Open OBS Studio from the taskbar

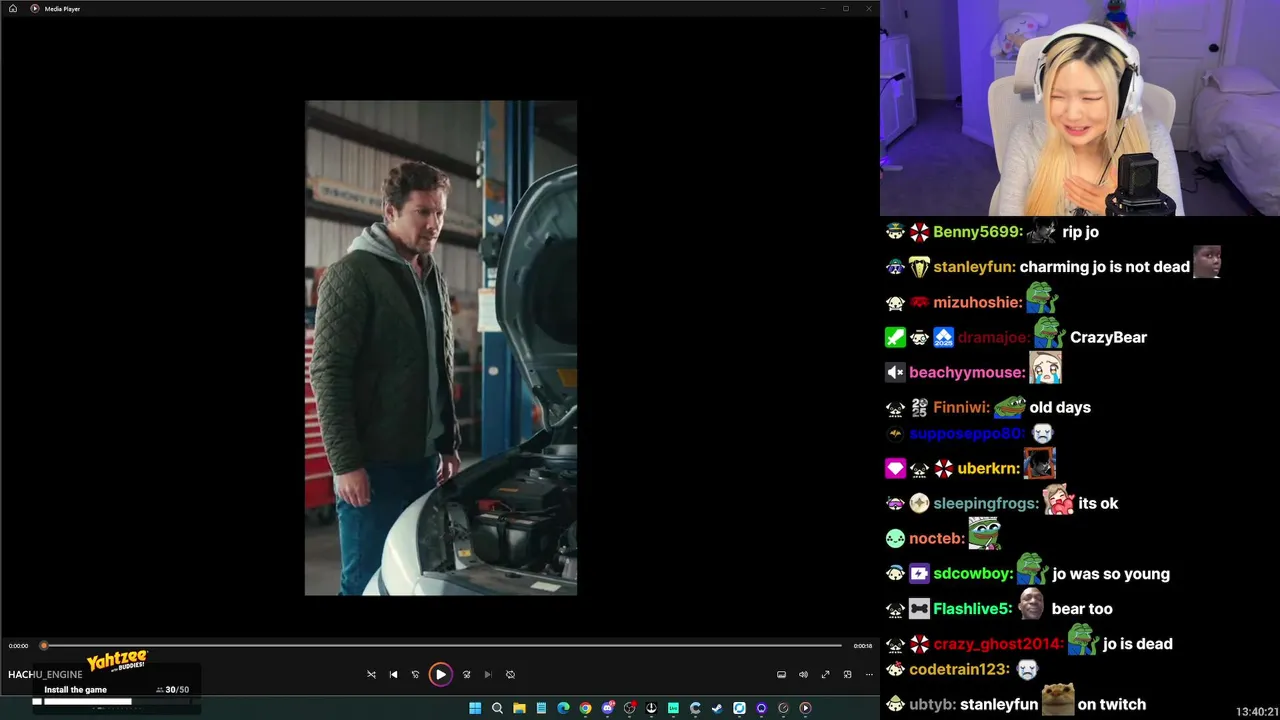pyautogui.click(x=629, y=708)
